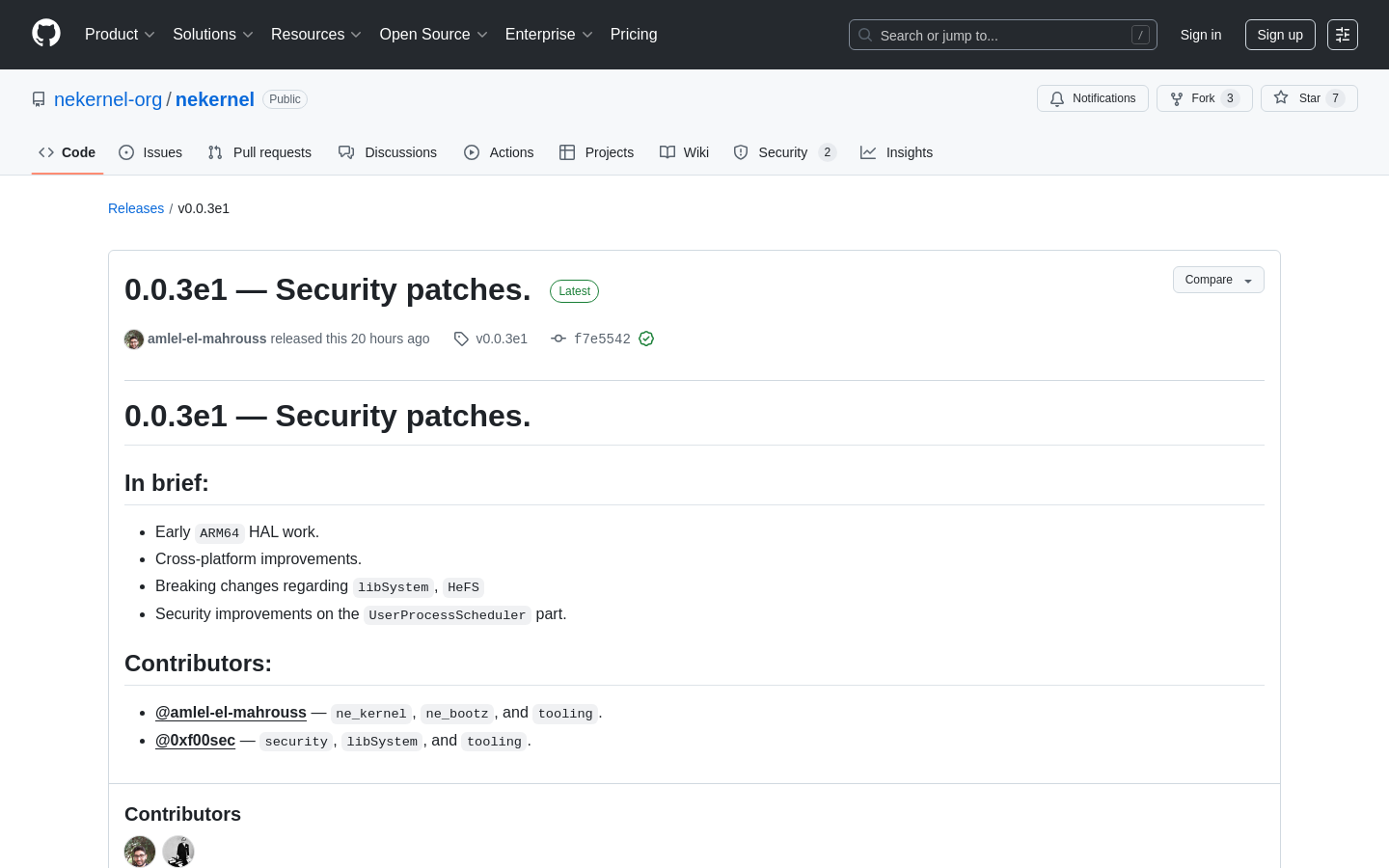Open @amlel-el-mahrouss mention in Contributors list
The image size is (1389, 868).
click(231, 713)
